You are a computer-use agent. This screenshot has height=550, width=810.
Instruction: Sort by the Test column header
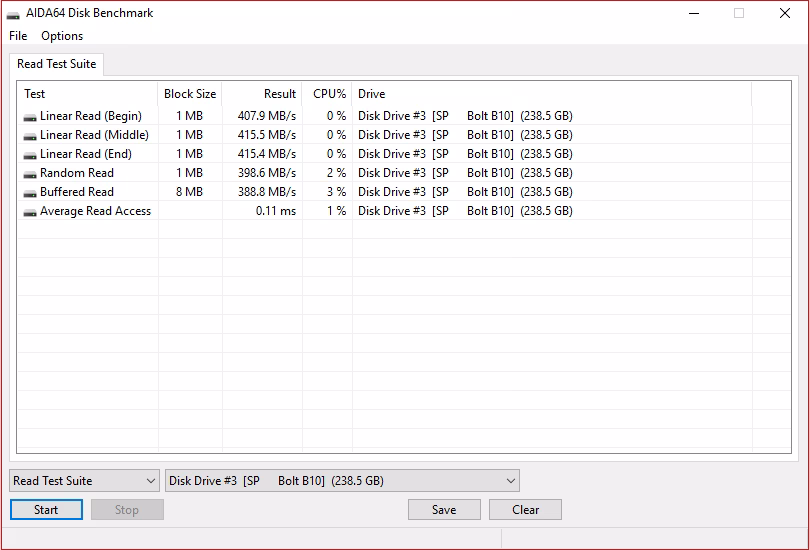[88, 93]
